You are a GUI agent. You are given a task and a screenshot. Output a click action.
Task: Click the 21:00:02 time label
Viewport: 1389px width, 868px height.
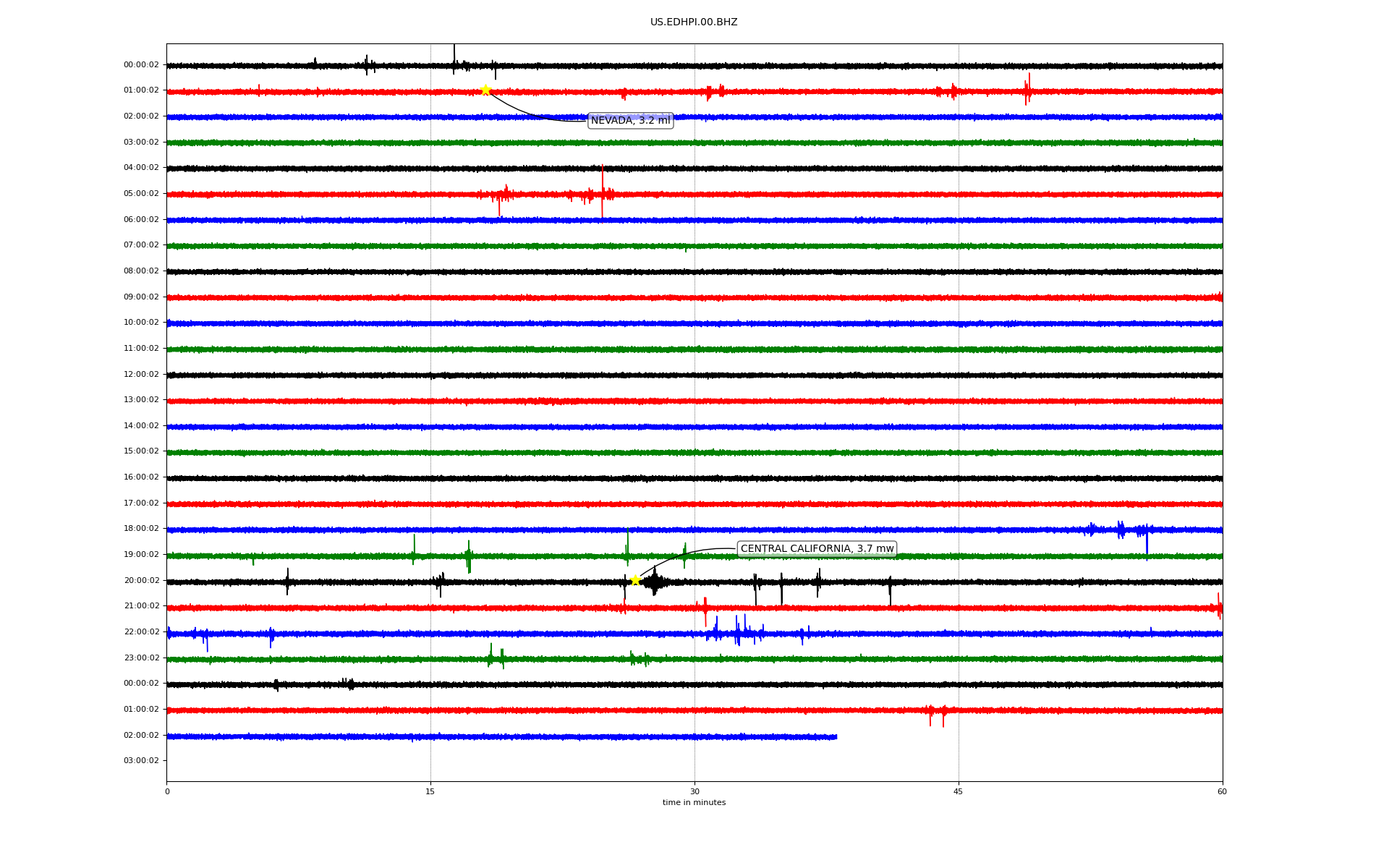tap(141, 606)
